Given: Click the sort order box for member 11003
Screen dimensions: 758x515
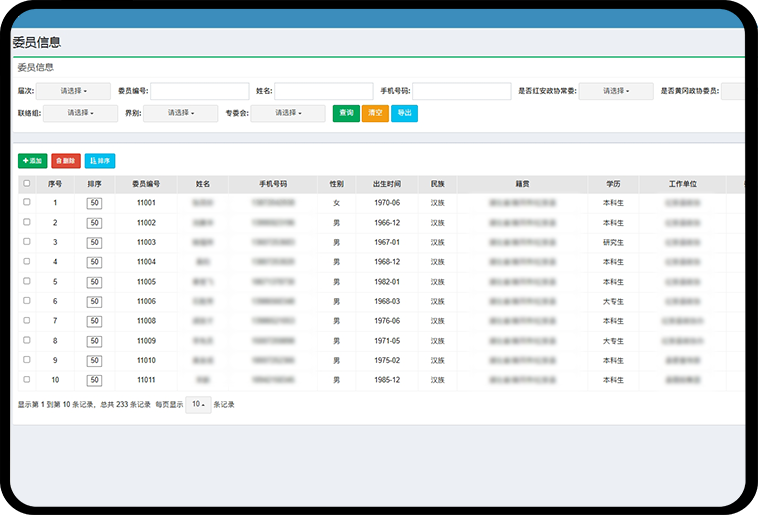Looking at the screenshot, I should pos(95,242).
